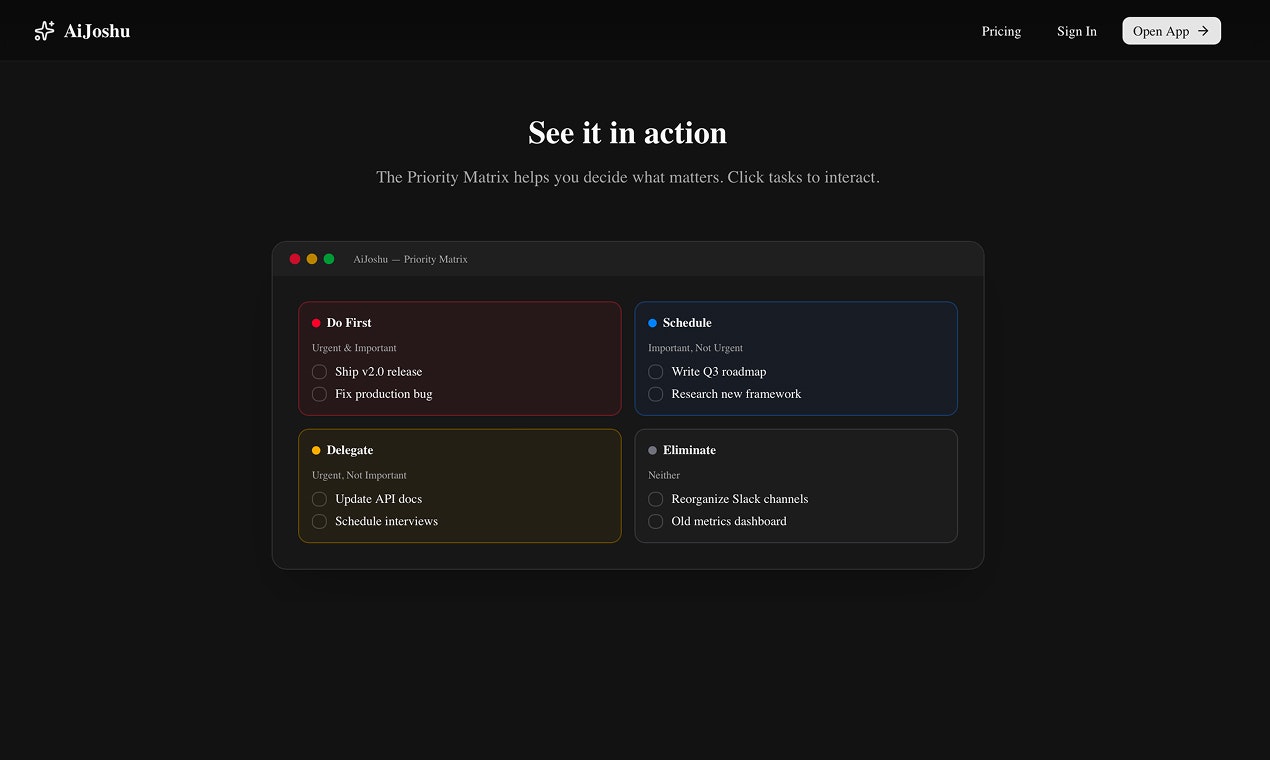Screen dimensions: 1270x760
Task: Tick the Write Q3 roadmap checkbox
Action: point(656,372)
